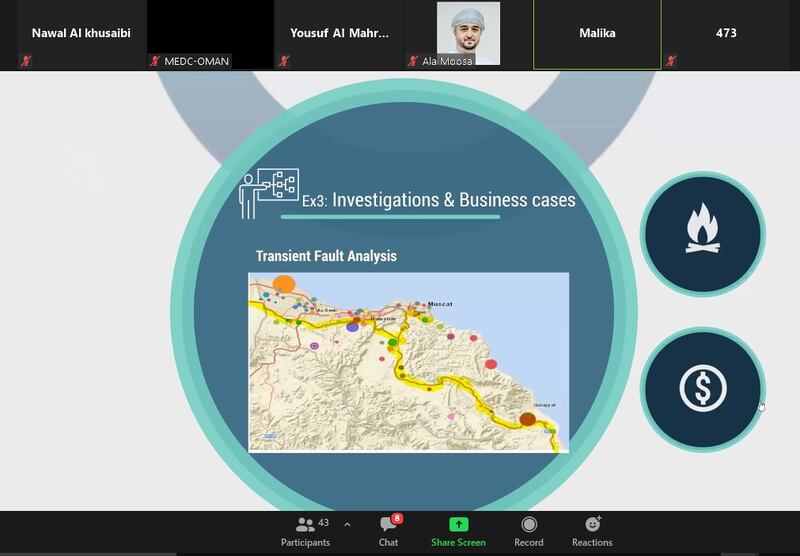Start recording with the Record icon
Viewport: 800px width, 556px height.
tap(529, 524)
